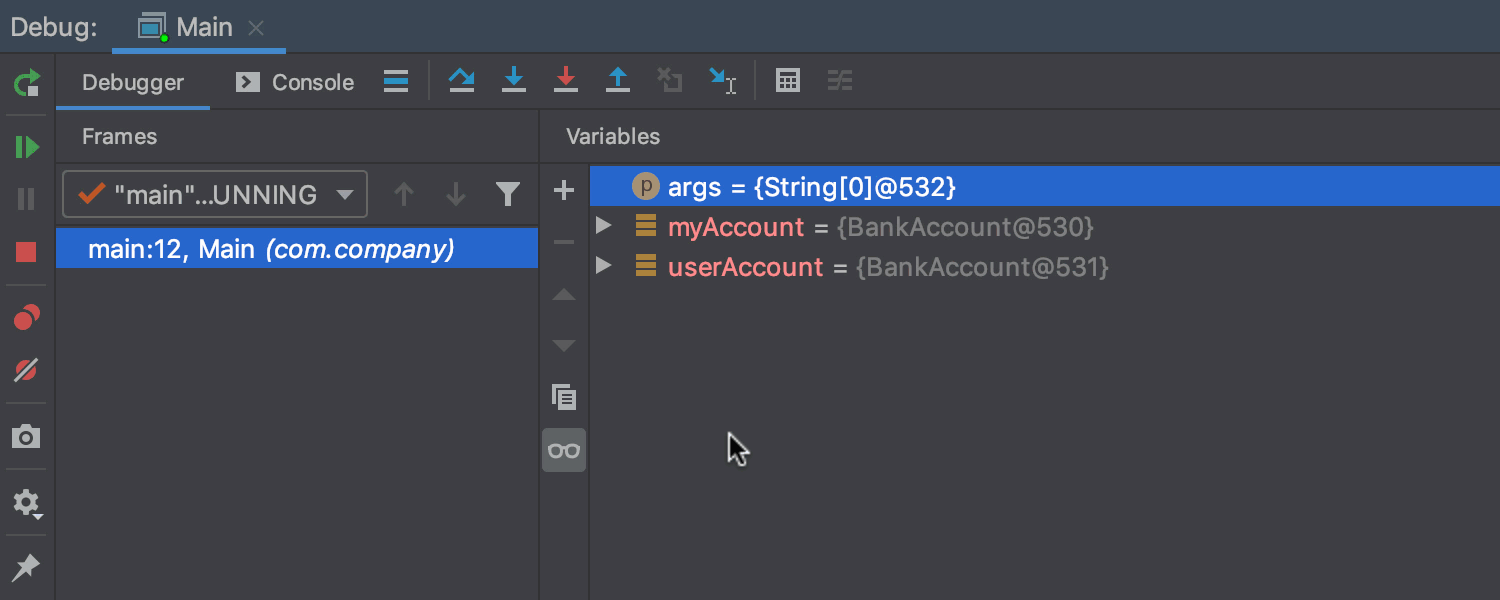
Task: Filter frames with funnel button
Action: click(x=508, y=194)
